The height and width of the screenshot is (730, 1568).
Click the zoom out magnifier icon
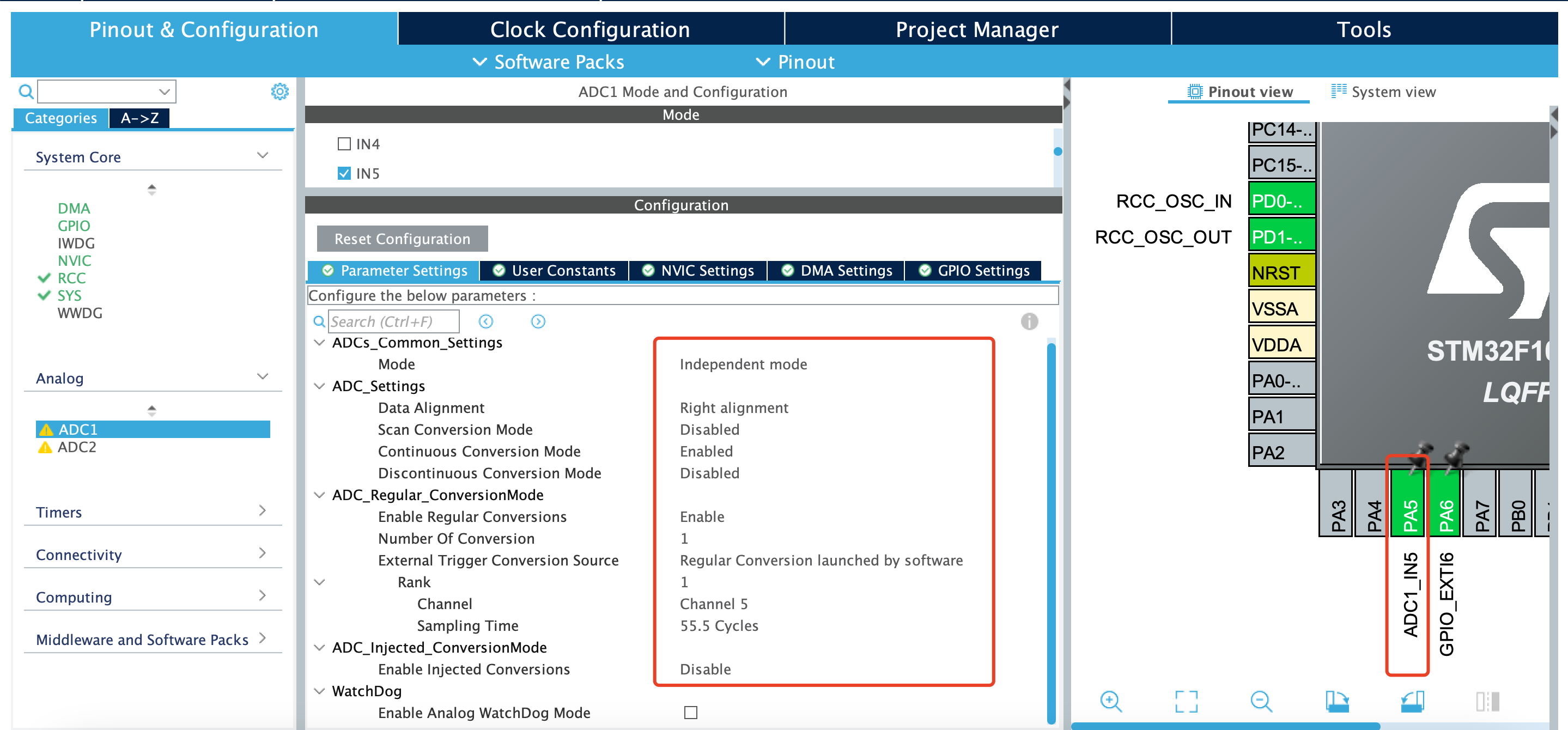tap(1261, 701)
